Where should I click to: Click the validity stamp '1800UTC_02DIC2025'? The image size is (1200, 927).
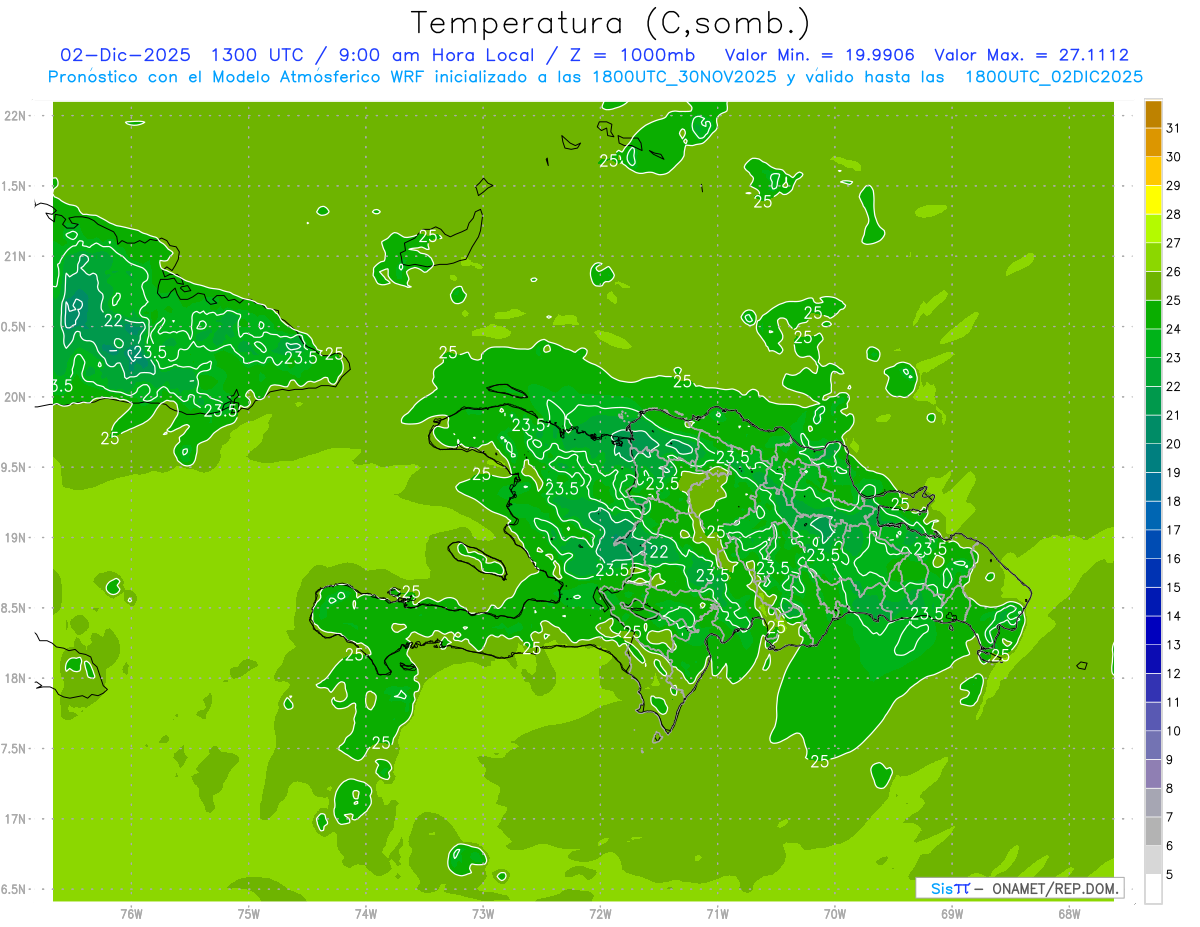[x=1053, y=77]
